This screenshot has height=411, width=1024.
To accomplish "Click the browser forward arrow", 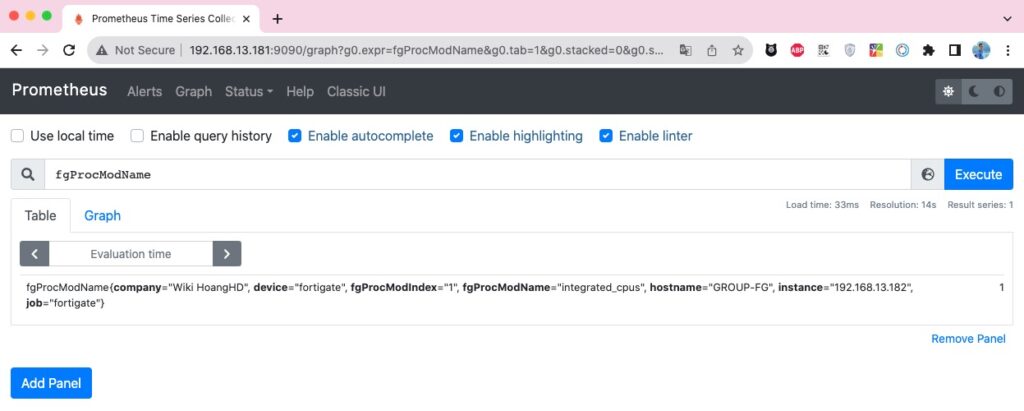I will [x=42, y=50].
